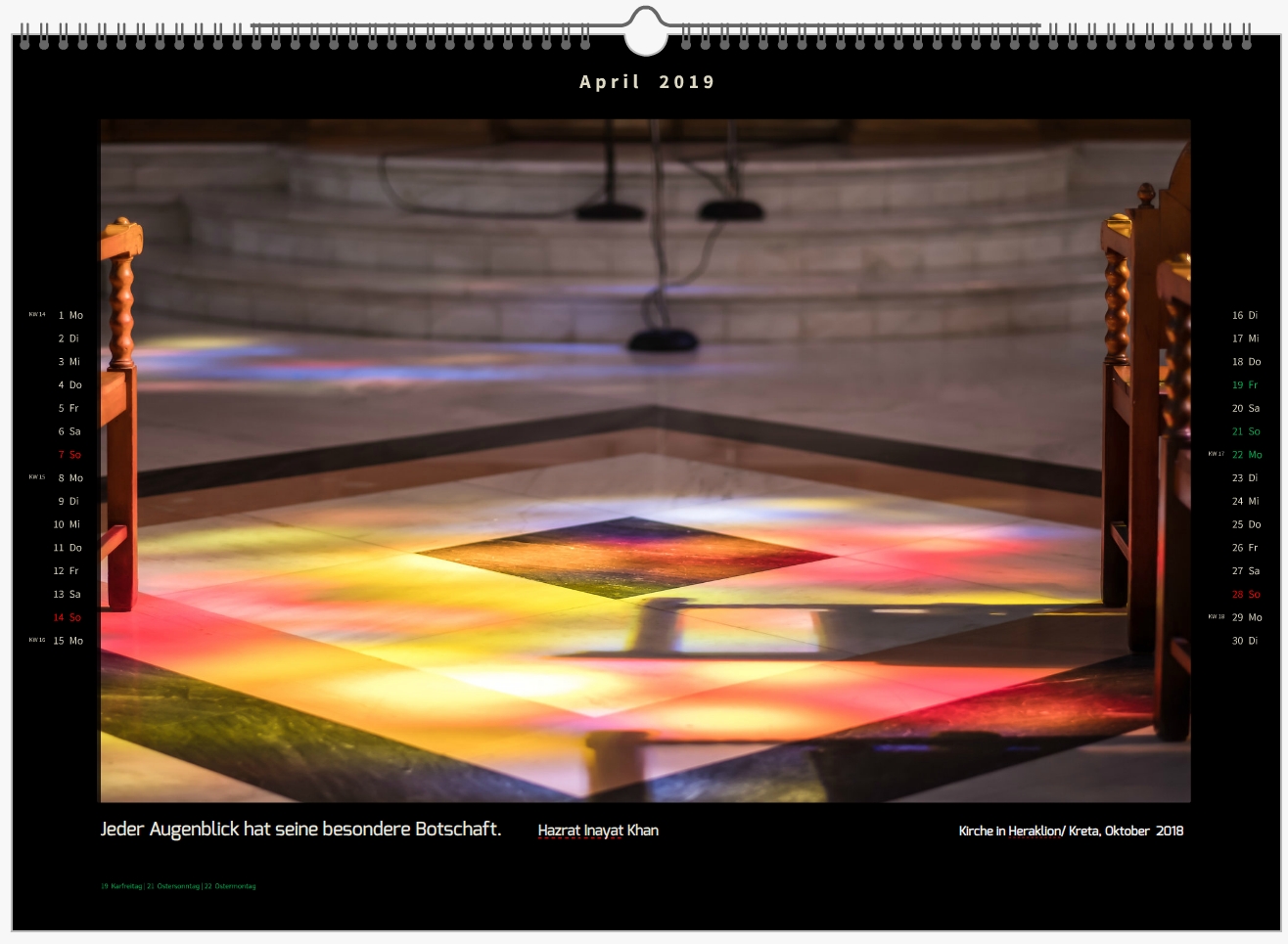Screen dimensions: 1288x944
Task: Click calendar day '26 Fr'
Action: click(x=1245, y=548)
